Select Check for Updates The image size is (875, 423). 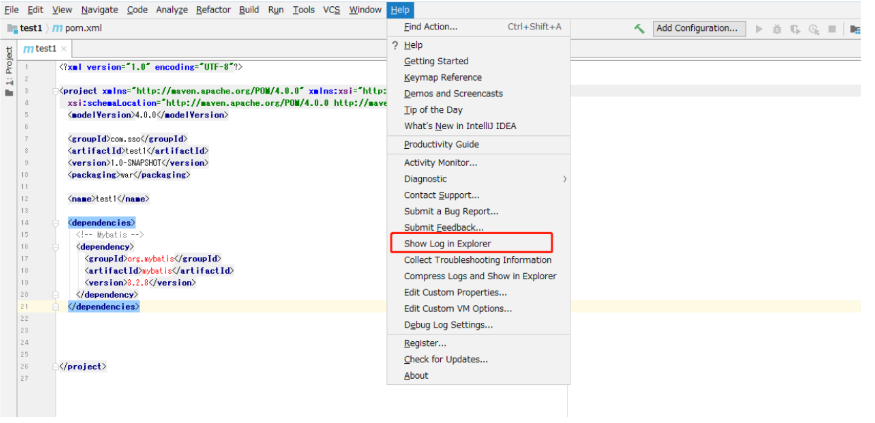tap(479, 359)
